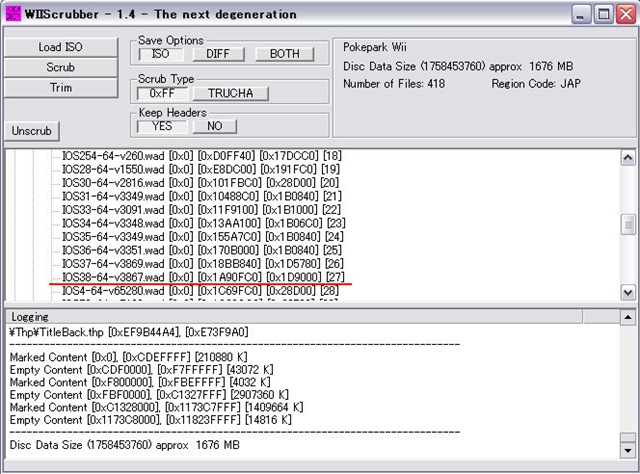Select IOS37-64-v3869.wad in tree
640x474 pixels.
pyautogui.click(x=203, y=264)
